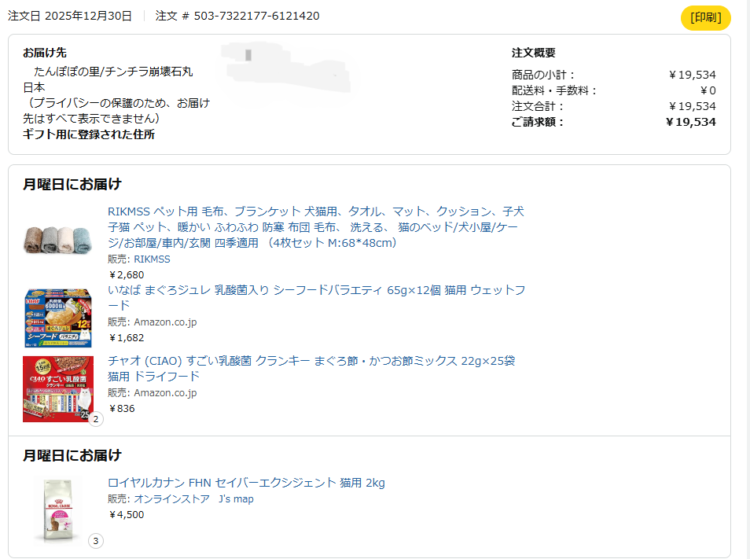
Task: Open チャオ すごい乳酸菌 クランキー title link
Action: (311, 368)
